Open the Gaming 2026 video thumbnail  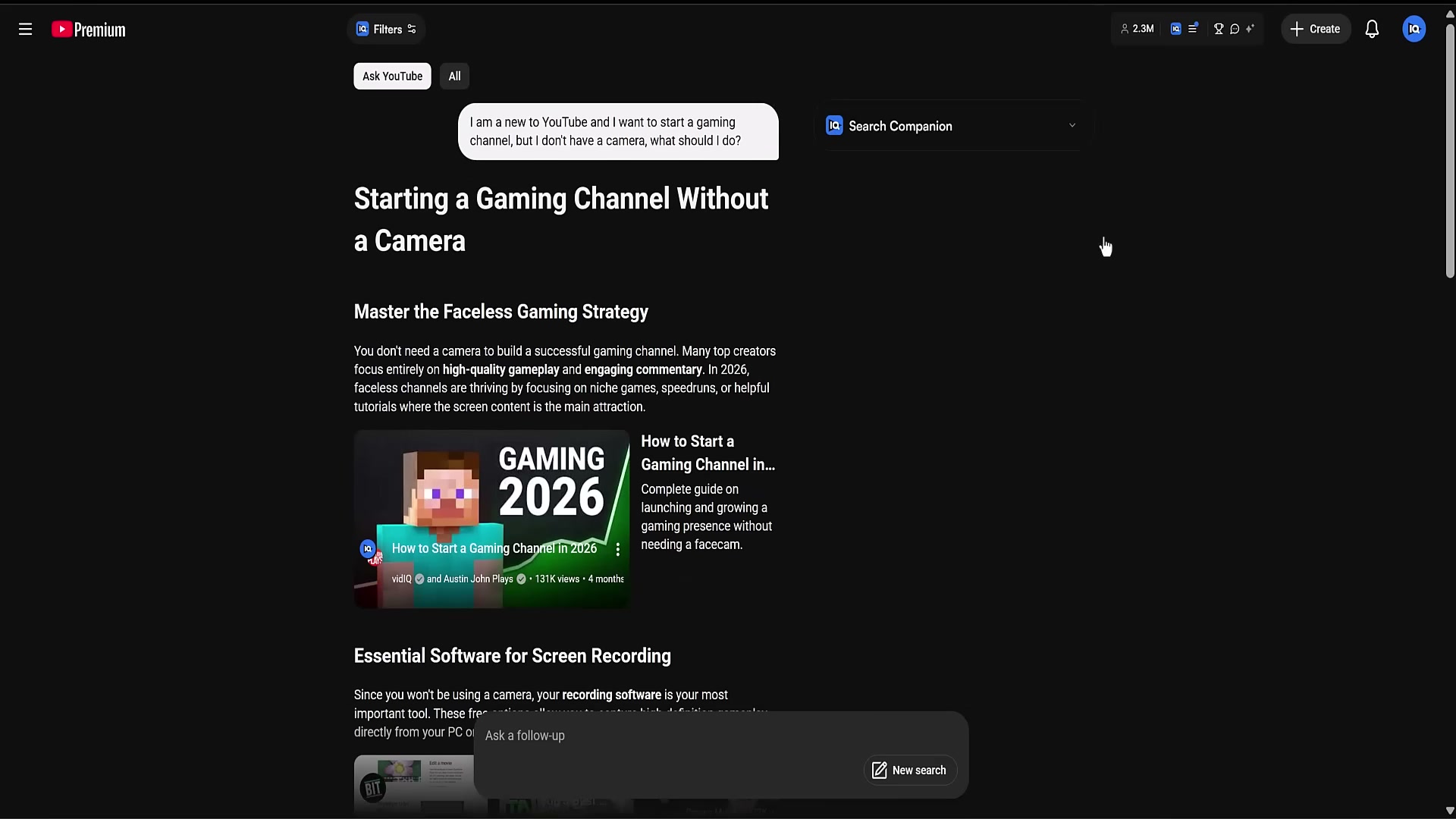tap(491, 519)
